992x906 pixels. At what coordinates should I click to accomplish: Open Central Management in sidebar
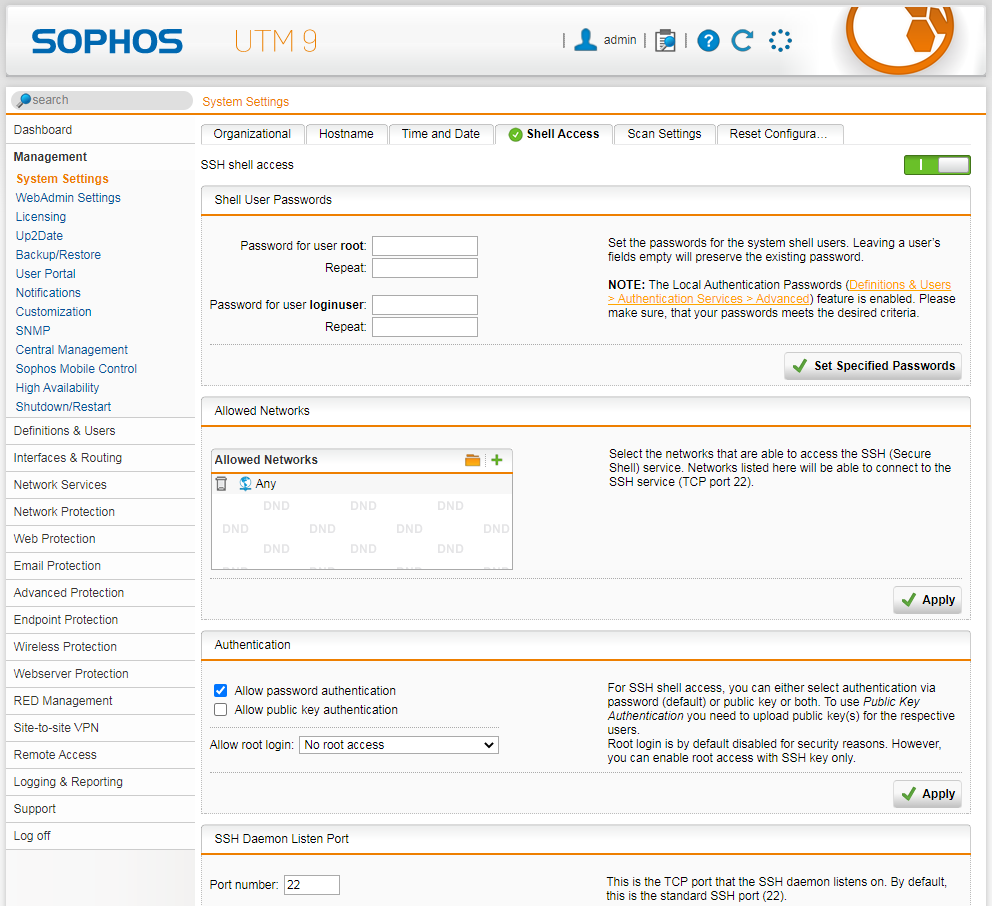[x=71, y=350]
